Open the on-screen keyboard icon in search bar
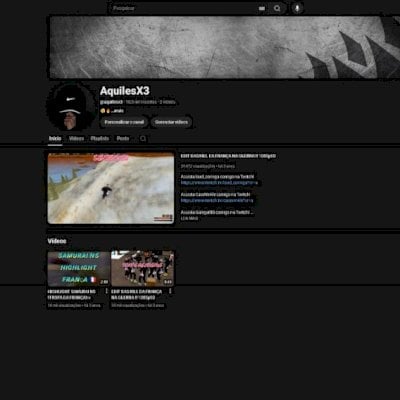Viewport: 400px width, 400px height. point(262,8)
